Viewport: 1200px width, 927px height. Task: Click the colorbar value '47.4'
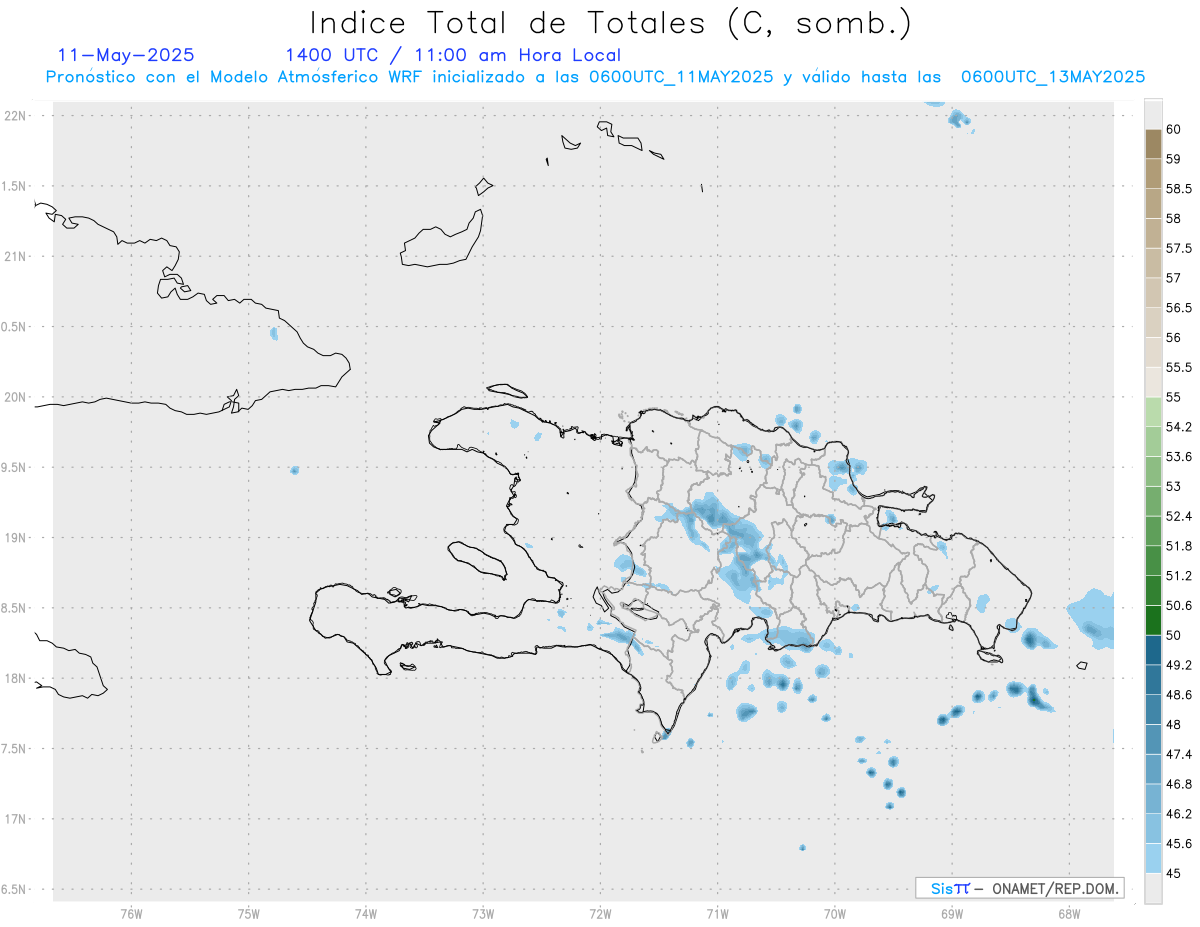tap(1179, 754)
